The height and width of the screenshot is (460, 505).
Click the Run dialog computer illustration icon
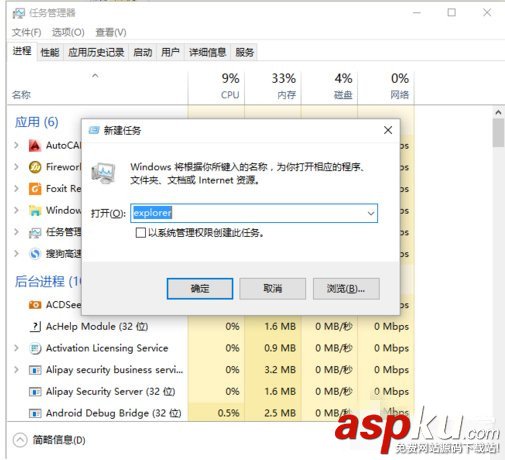tap(104, 173)
